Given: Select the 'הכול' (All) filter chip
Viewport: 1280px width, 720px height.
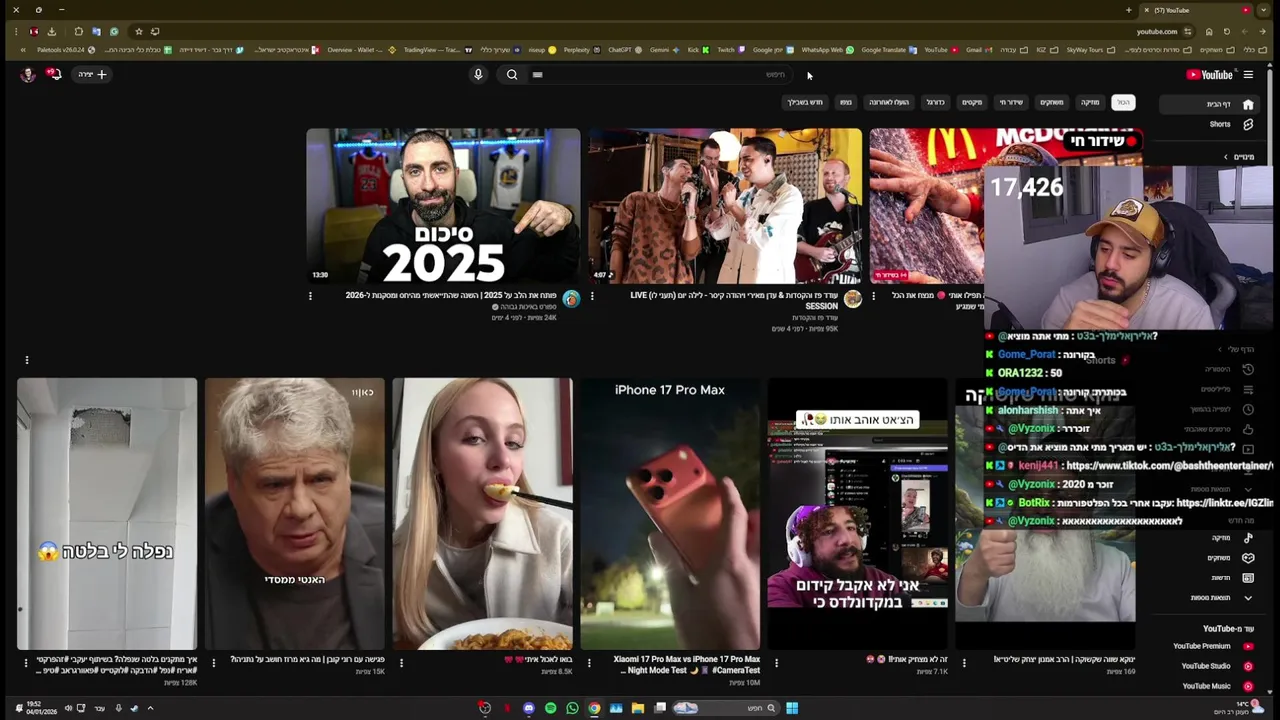Looking at the screenshot, I should 1123,102.
